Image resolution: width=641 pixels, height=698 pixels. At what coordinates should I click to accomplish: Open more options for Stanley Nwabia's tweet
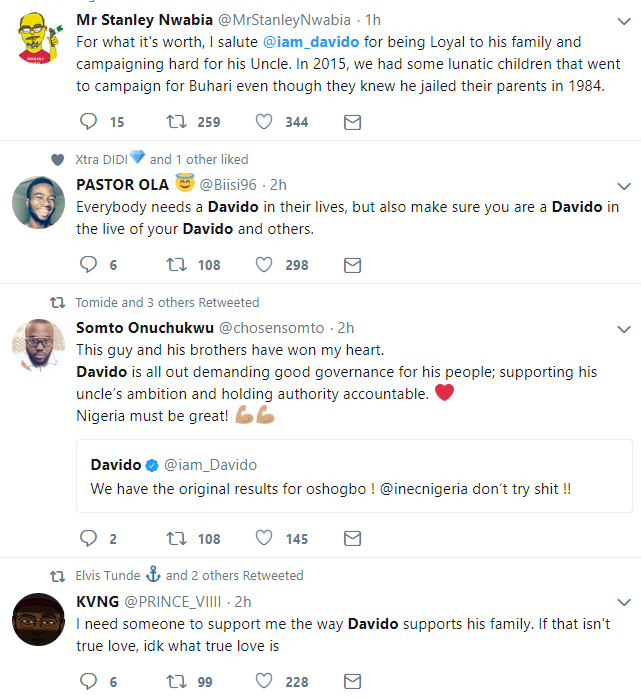point(624,22)
